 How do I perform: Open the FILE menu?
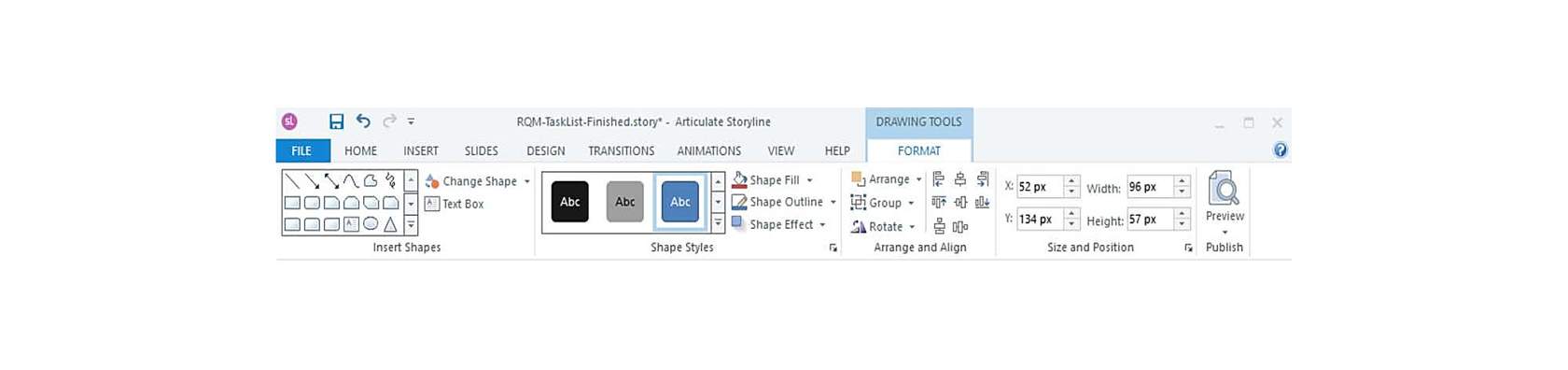point(301,150)
